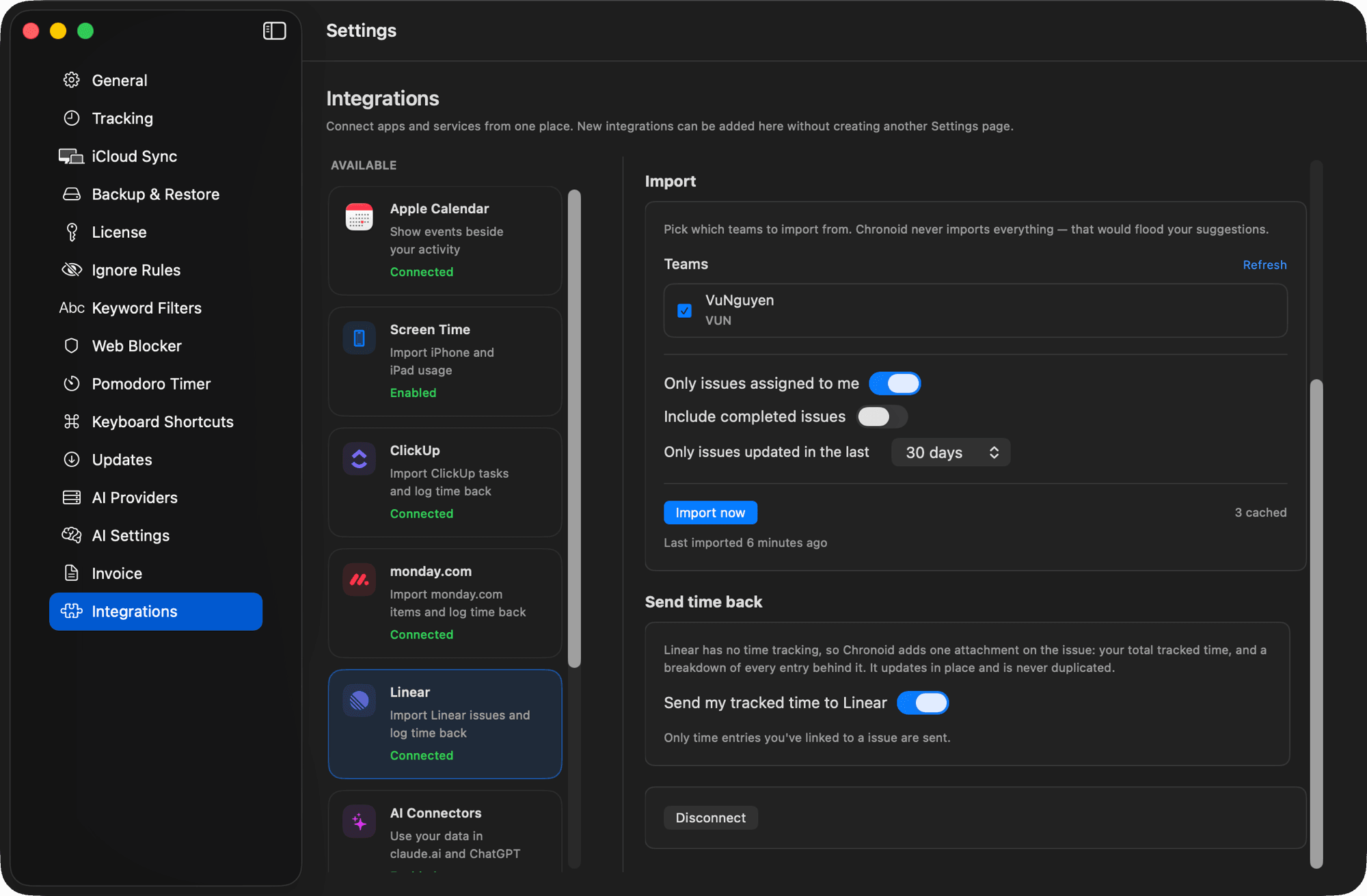Image resolution: width=1367 pixels, height=896 pixels.
Task: Select Backup & Restore in sidebar
Action: point(156,194)
